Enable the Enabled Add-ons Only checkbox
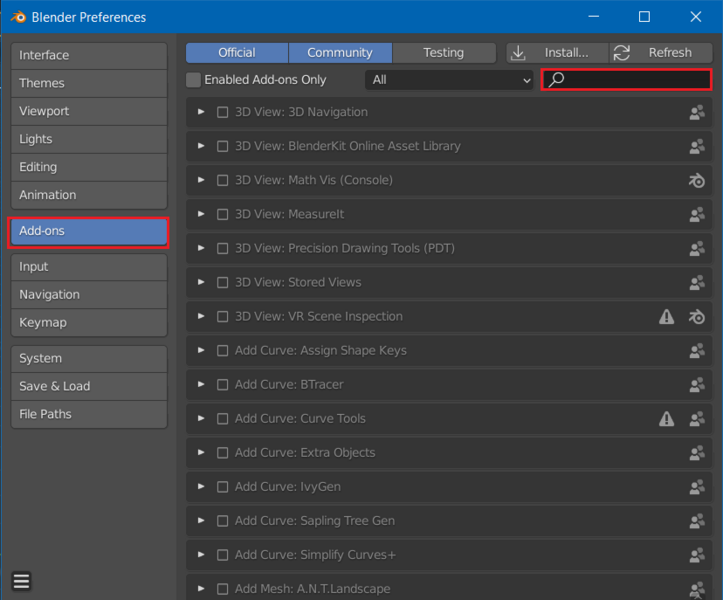The height and width of the screenshot is (600, 723). click(x=194, y=80)
